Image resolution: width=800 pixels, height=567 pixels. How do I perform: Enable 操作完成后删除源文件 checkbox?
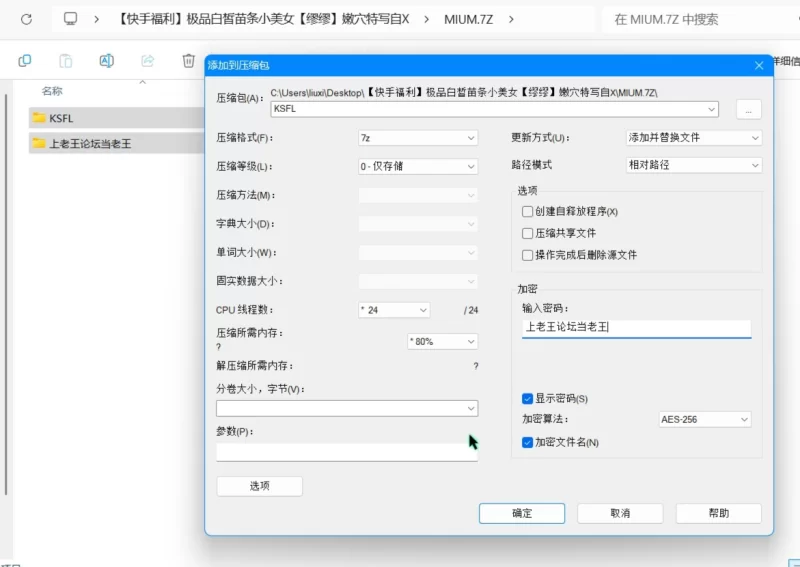(528, 255)
